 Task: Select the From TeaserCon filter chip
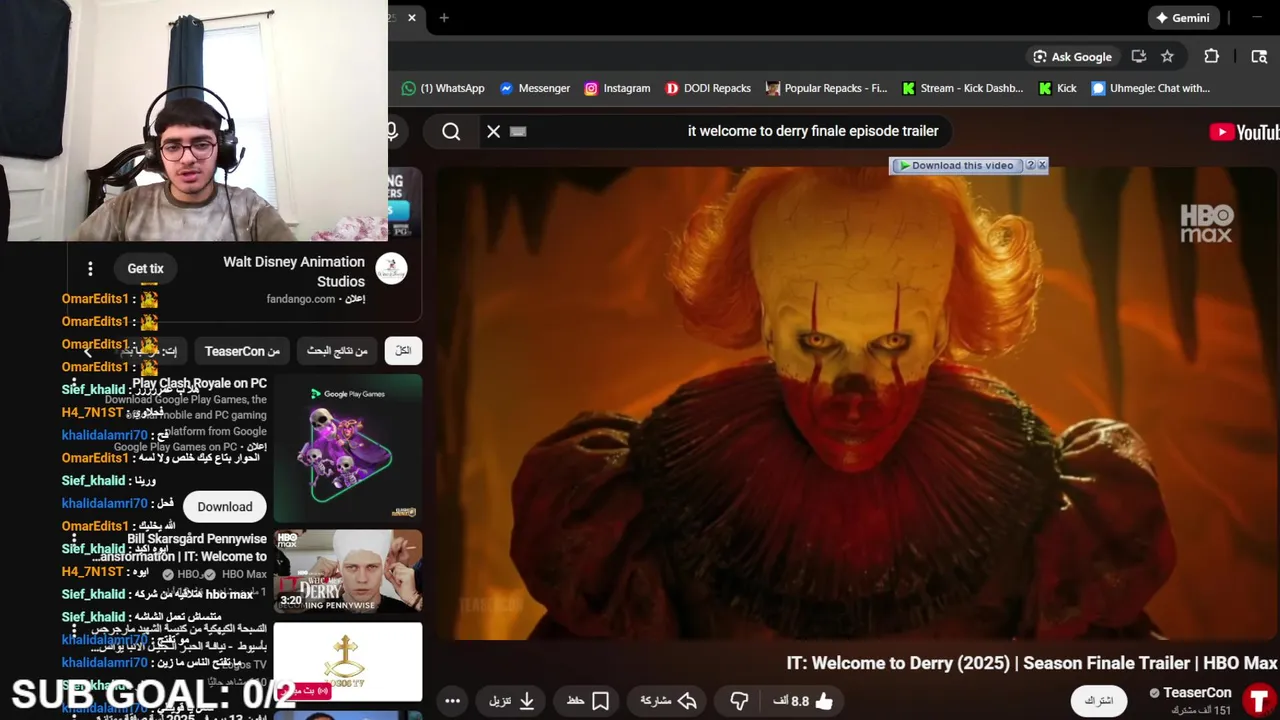coord(242,351)
